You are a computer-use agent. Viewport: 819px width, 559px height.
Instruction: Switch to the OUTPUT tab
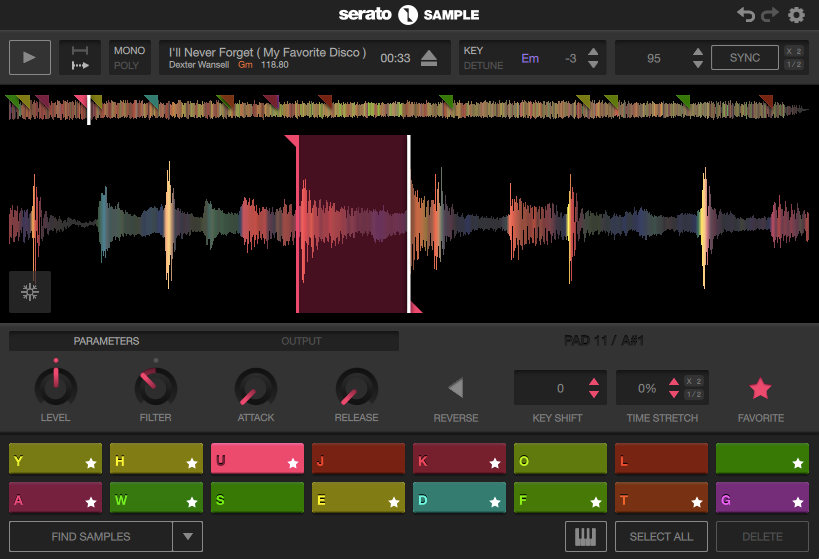point(301,341)
